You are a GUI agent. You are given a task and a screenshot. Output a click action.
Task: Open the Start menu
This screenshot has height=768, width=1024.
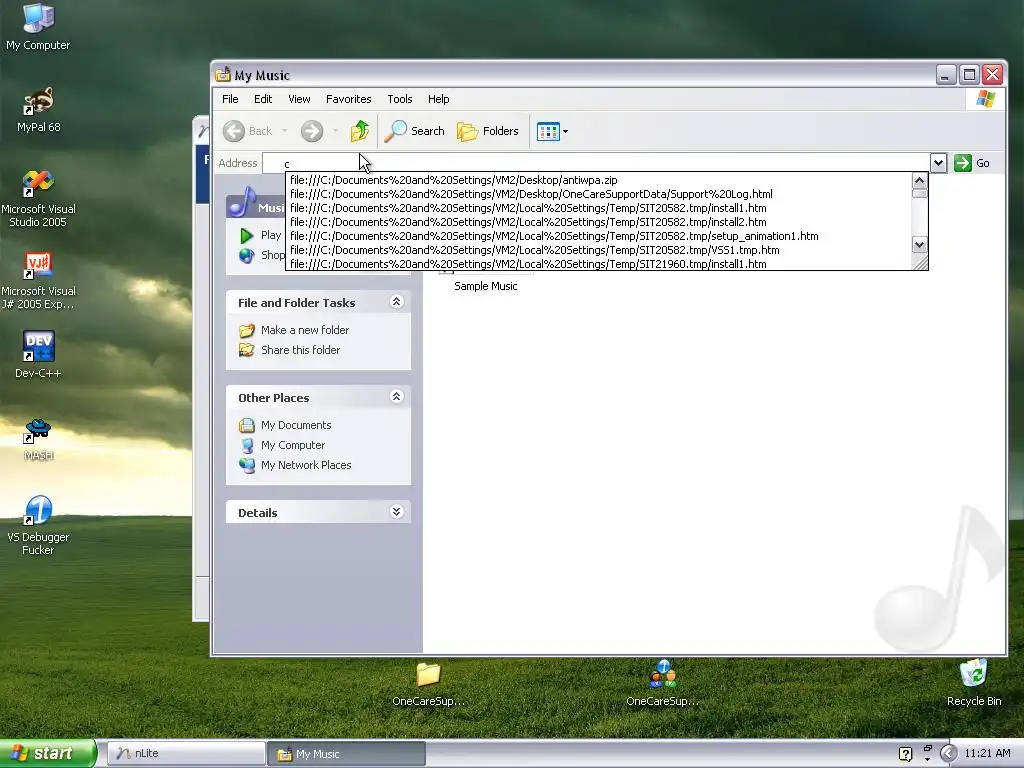[48, 754]
